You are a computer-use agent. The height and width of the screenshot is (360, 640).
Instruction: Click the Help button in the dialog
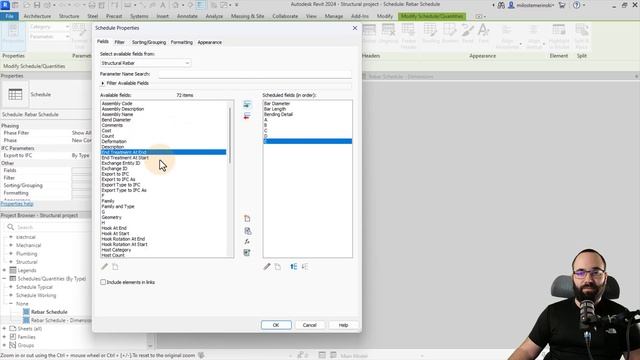(343, 325)
